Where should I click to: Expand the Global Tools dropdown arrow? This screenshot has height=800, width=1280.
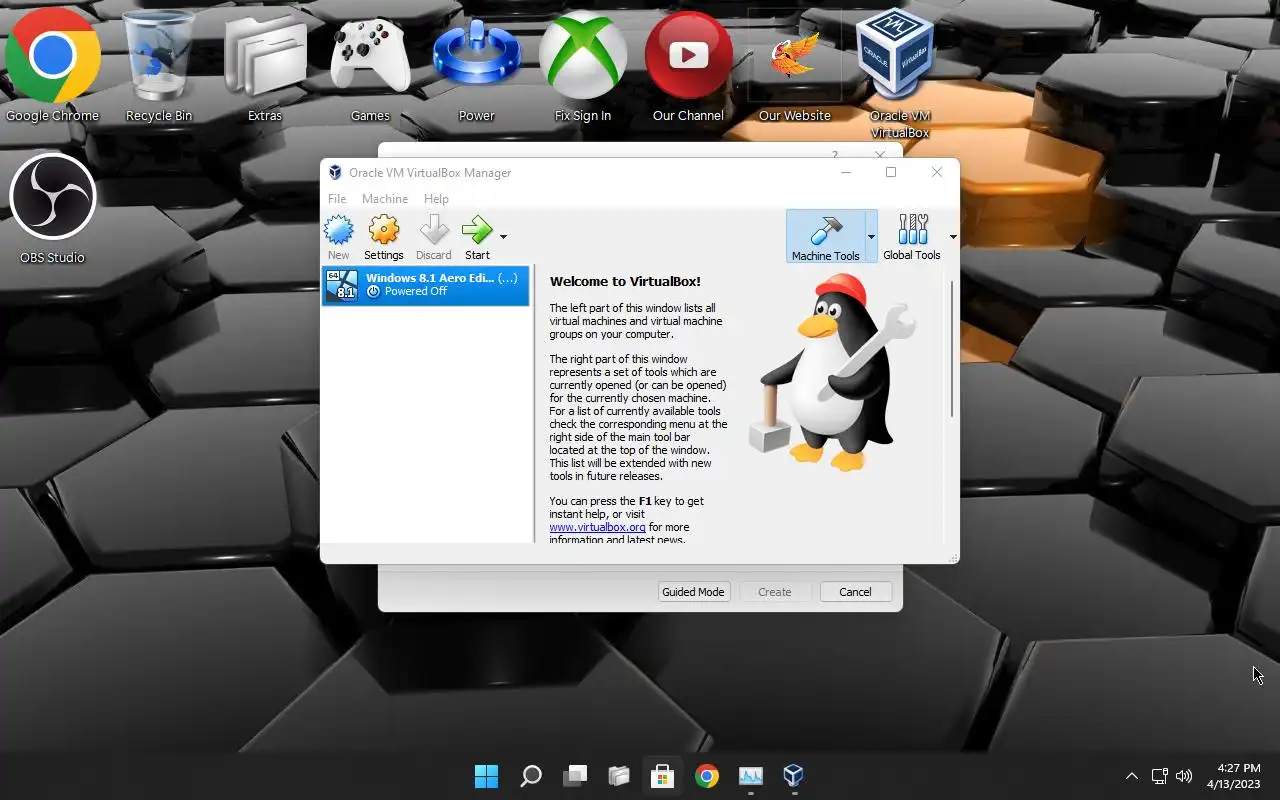pyautogui.click(x=952, y=237)
